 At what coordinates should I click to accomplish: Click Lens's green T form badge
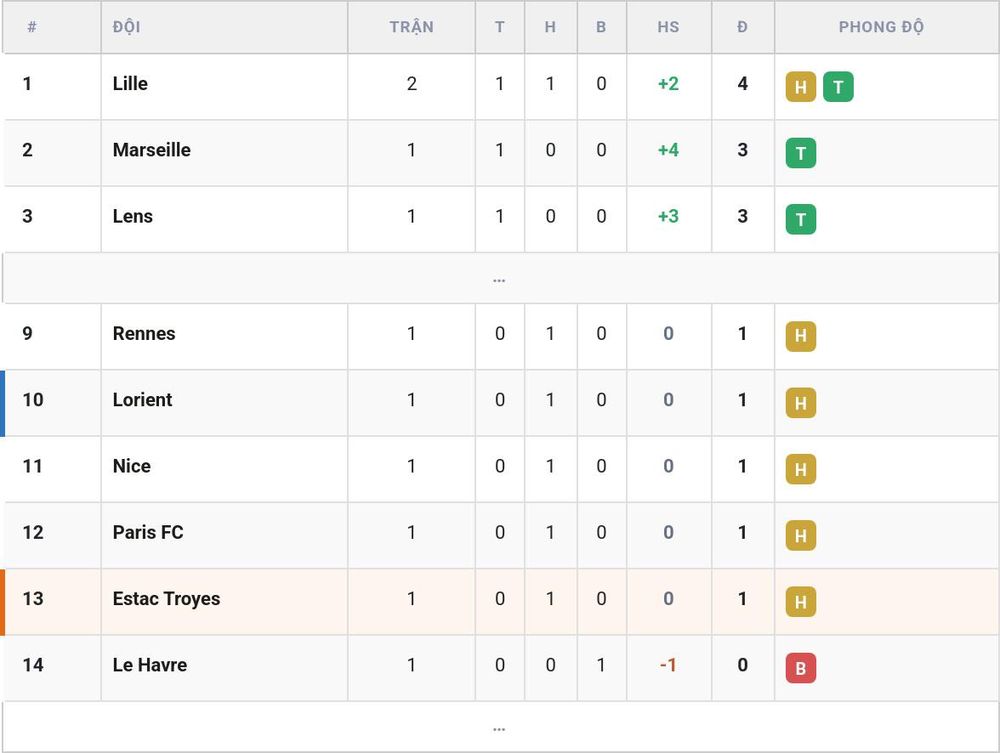pyautogui.click(x=800, y=219)
